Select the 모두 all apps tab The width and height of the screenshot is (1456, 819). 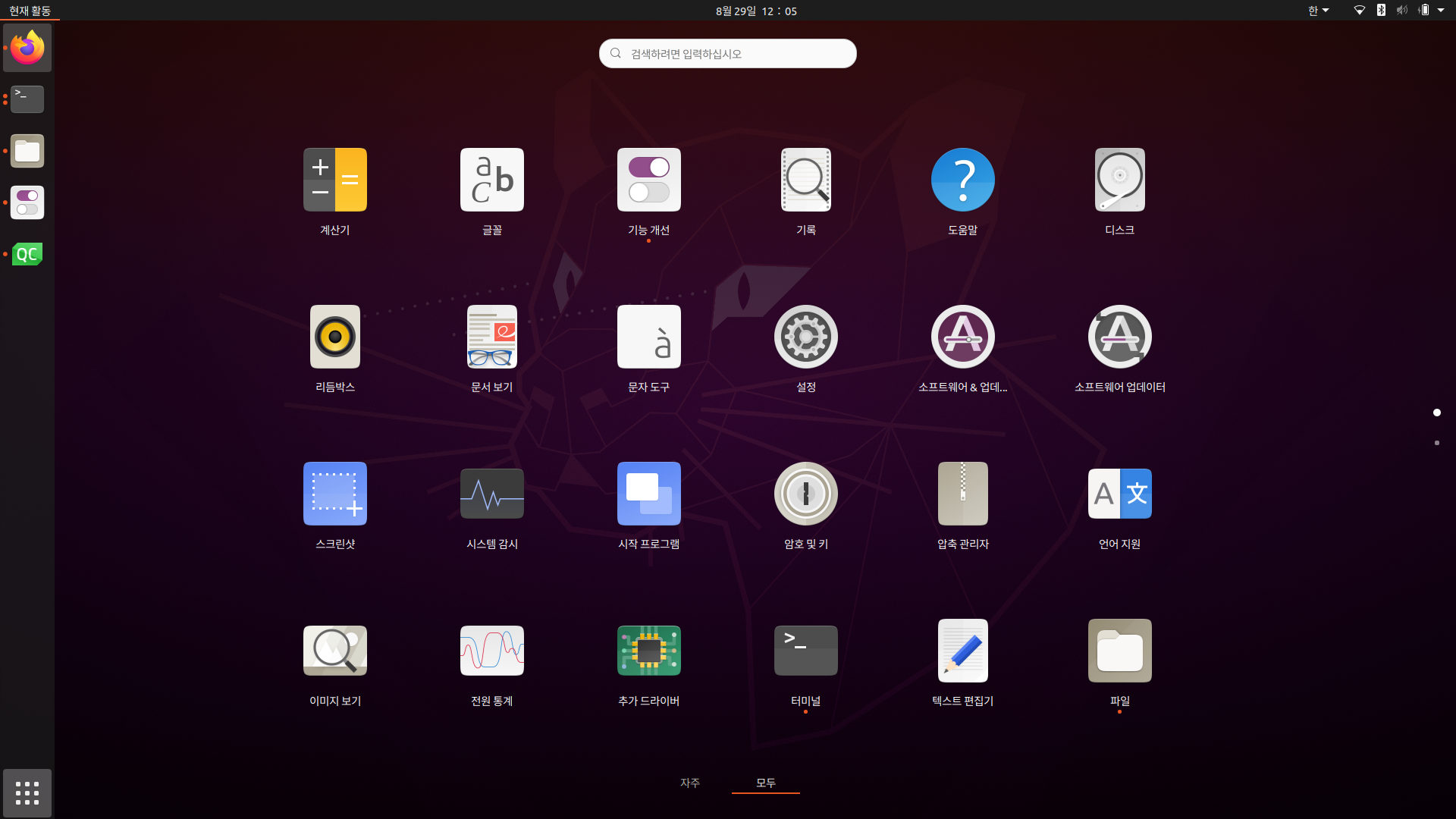click(x=765, y=783)
